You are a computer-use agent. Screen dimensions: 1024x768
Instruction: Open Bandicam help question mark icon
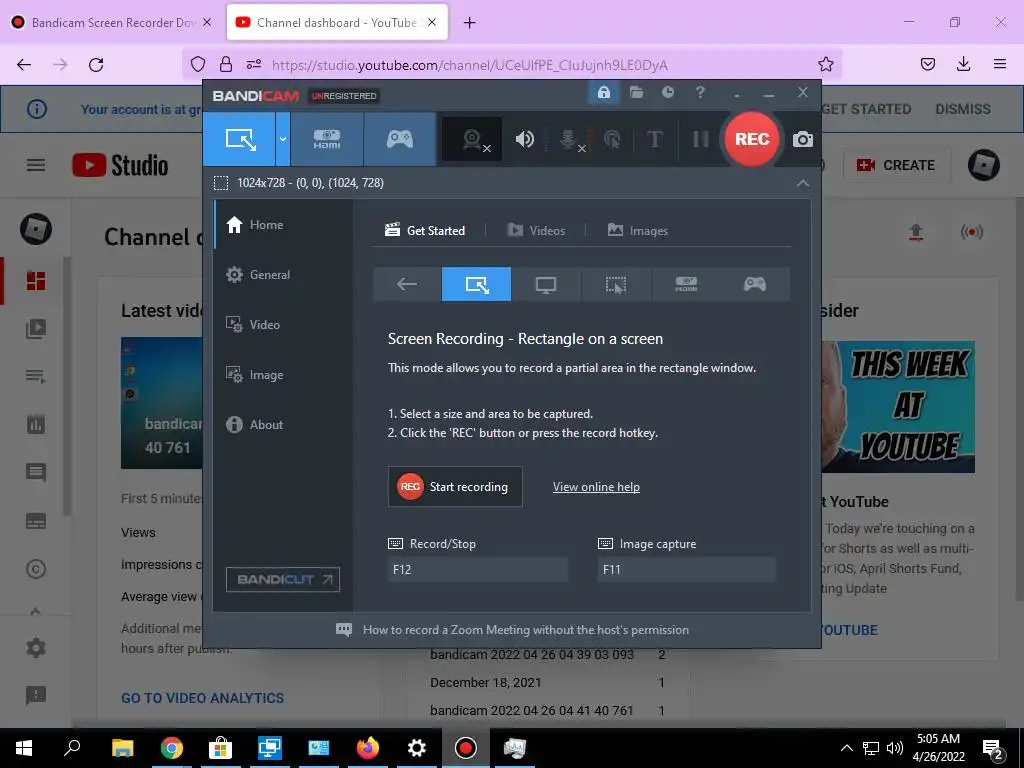point(700,92)
